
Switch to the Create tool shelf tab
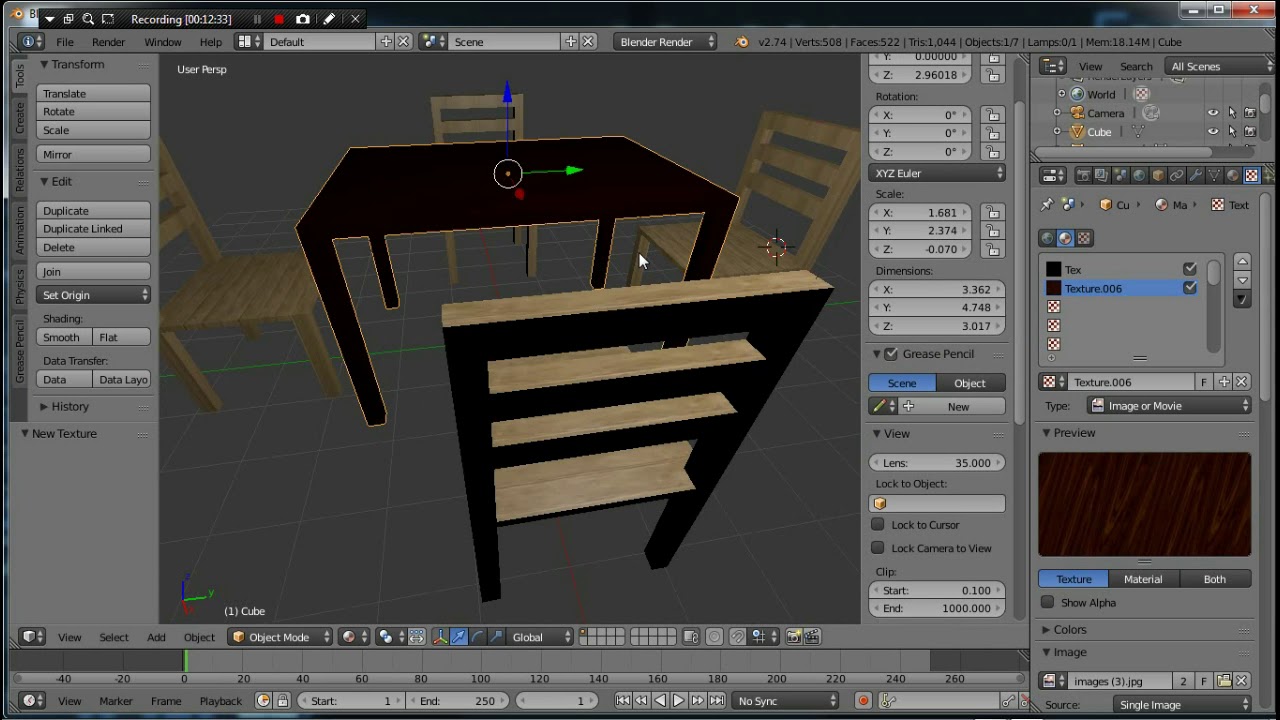20,119
